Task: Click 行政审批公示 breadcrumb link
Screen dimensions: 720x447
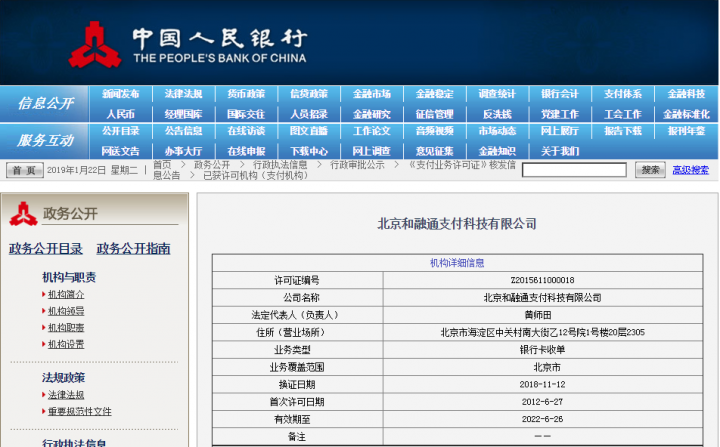Action: tap(357, 165)
